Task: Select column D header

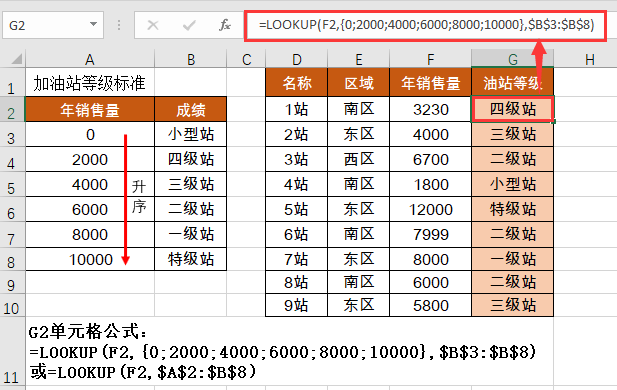Action: [x=297, y=59]
